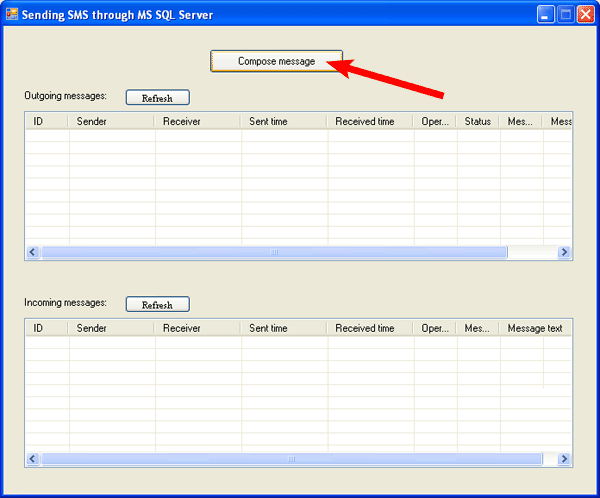Sort incoming messages by ID column

pyautogui.click(x=47, y=328)
